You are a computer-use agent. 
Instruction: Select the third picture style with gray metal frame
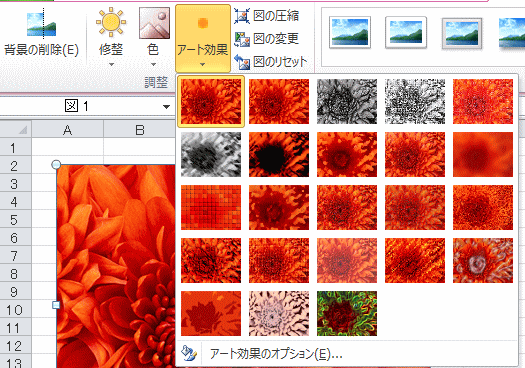pyautogui.click(x=462, y=33)
